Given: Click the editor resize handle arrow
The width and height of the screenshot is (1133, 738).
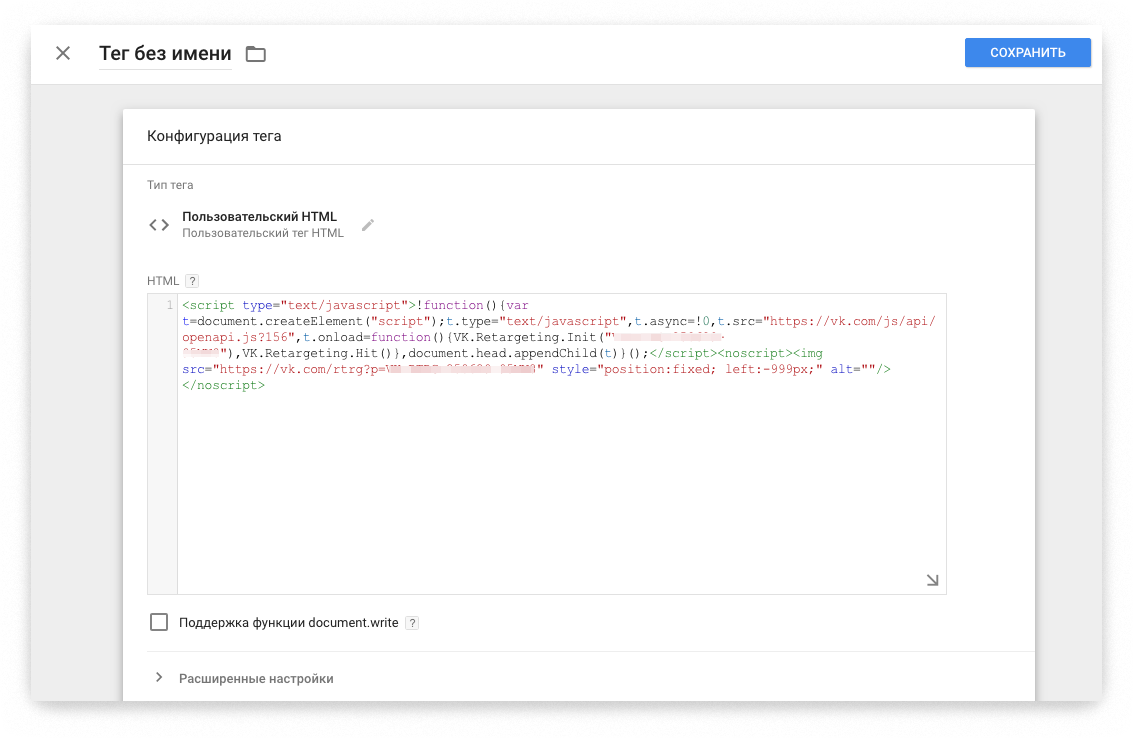Looking at the screenshot, I should (x=932, y=580).
